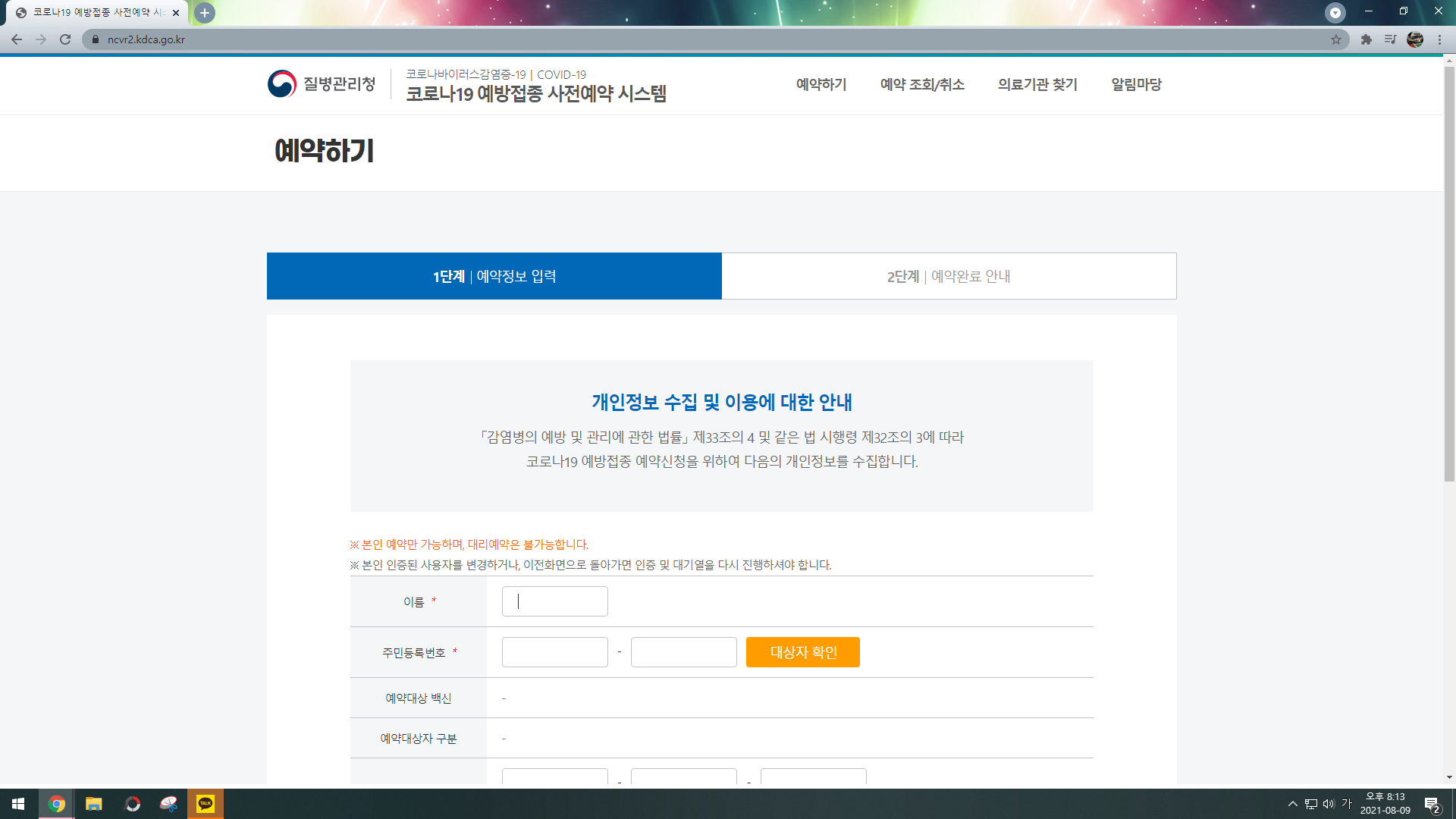This screenshot has height=819, width=1456.
Task: Open the media control icon in the toolbar
Action: 1390,39
